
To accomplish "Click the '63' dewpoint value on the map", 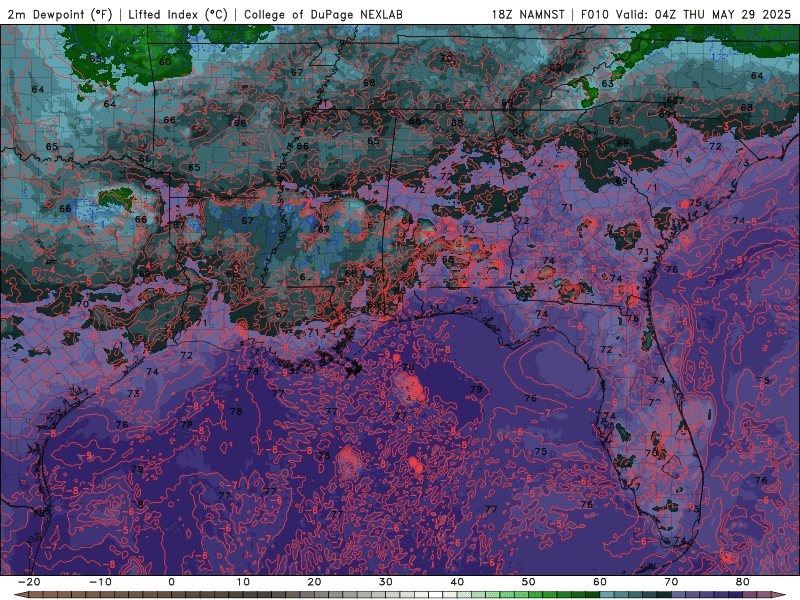I will click(607, 84).
